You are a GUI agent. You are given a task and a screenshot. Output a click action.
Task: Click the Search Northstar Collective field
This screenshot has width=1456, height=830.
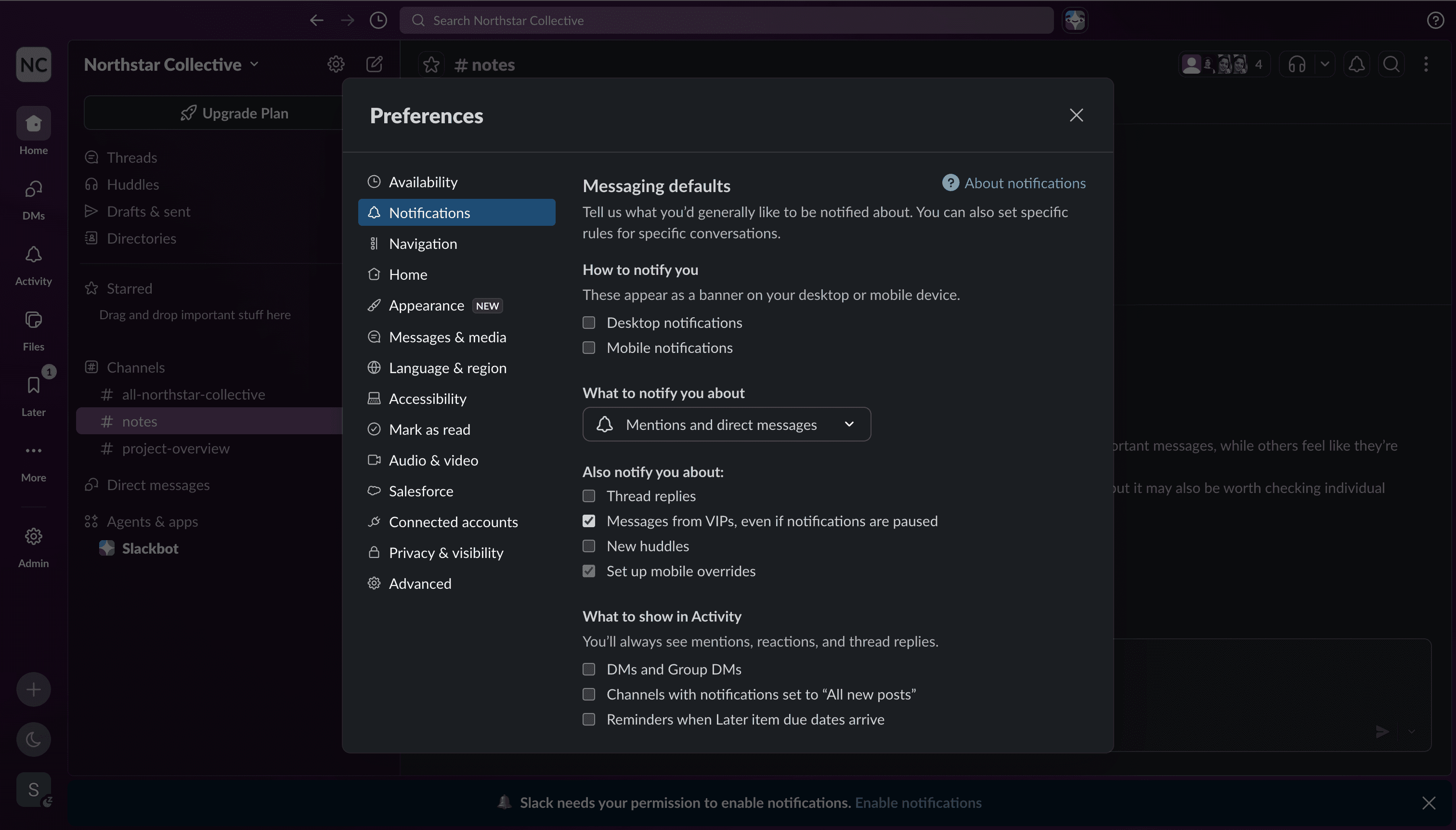tap(726, 21)
